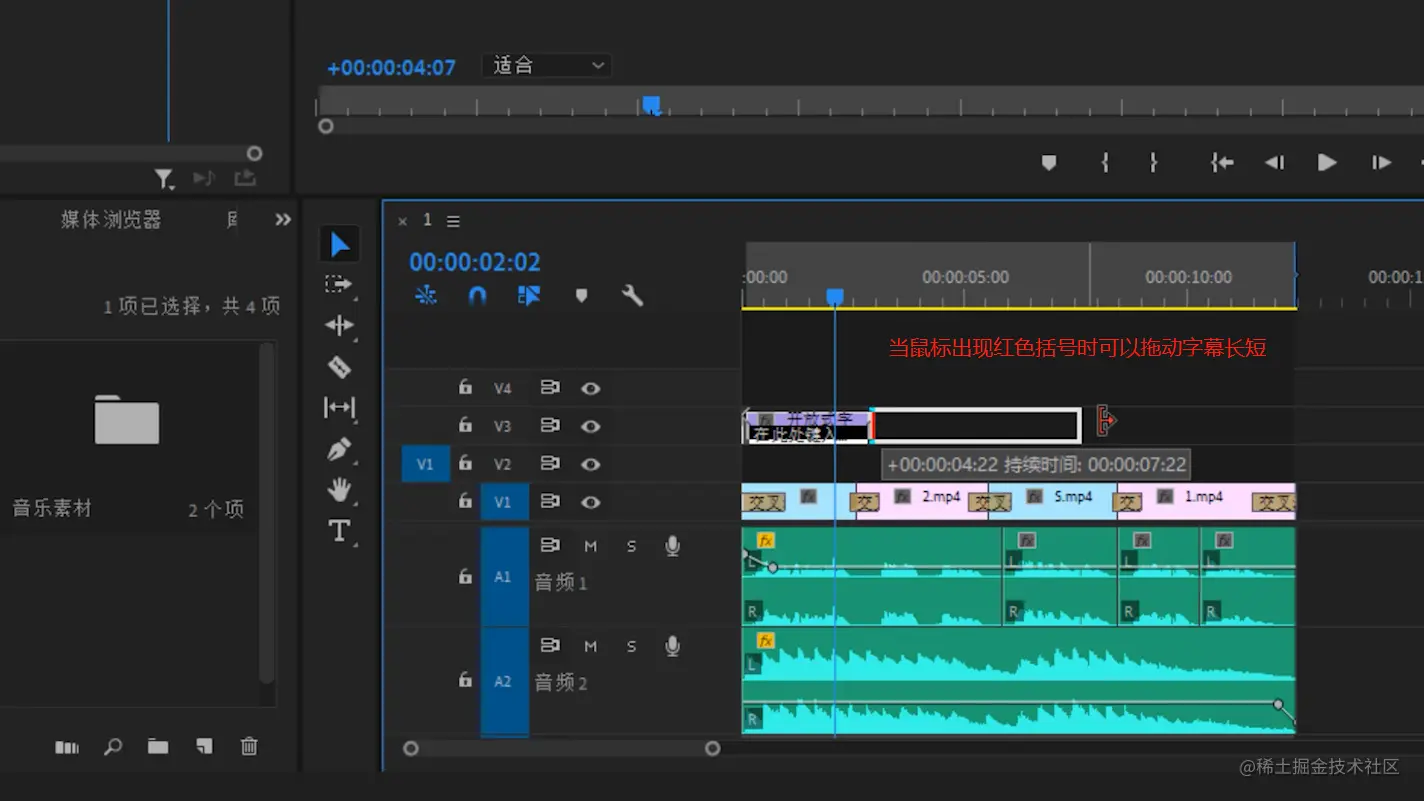The height and width of the screenshot is (801, 1424).
Task: Open the 适合 zoom level dropdown
Action: click(x=547, y=66)
